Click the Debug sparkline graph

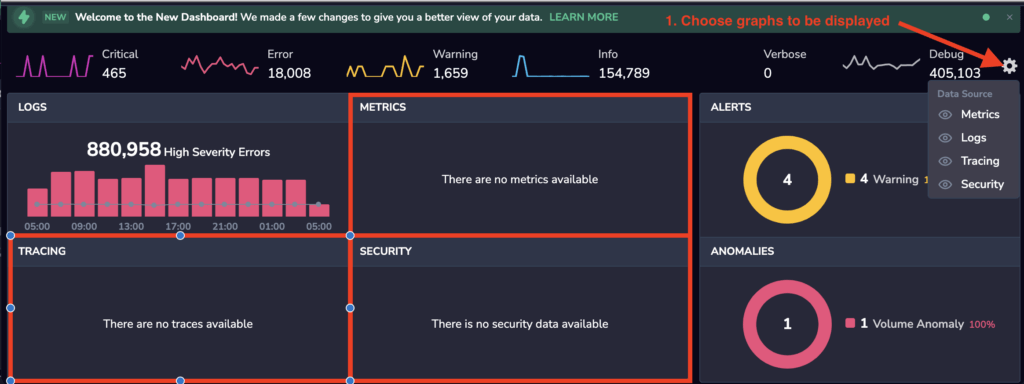882,63
